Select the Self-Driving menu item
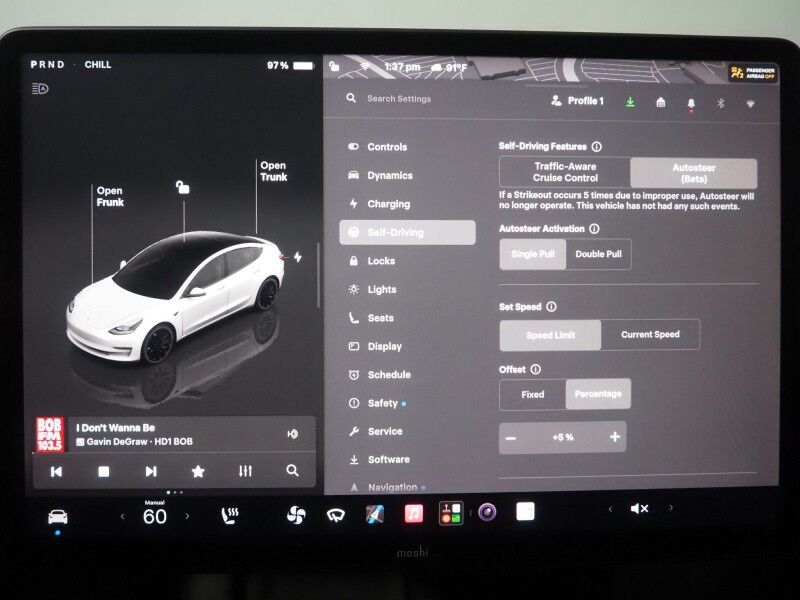The image size is (800, 600). click(x=407, y=233)
